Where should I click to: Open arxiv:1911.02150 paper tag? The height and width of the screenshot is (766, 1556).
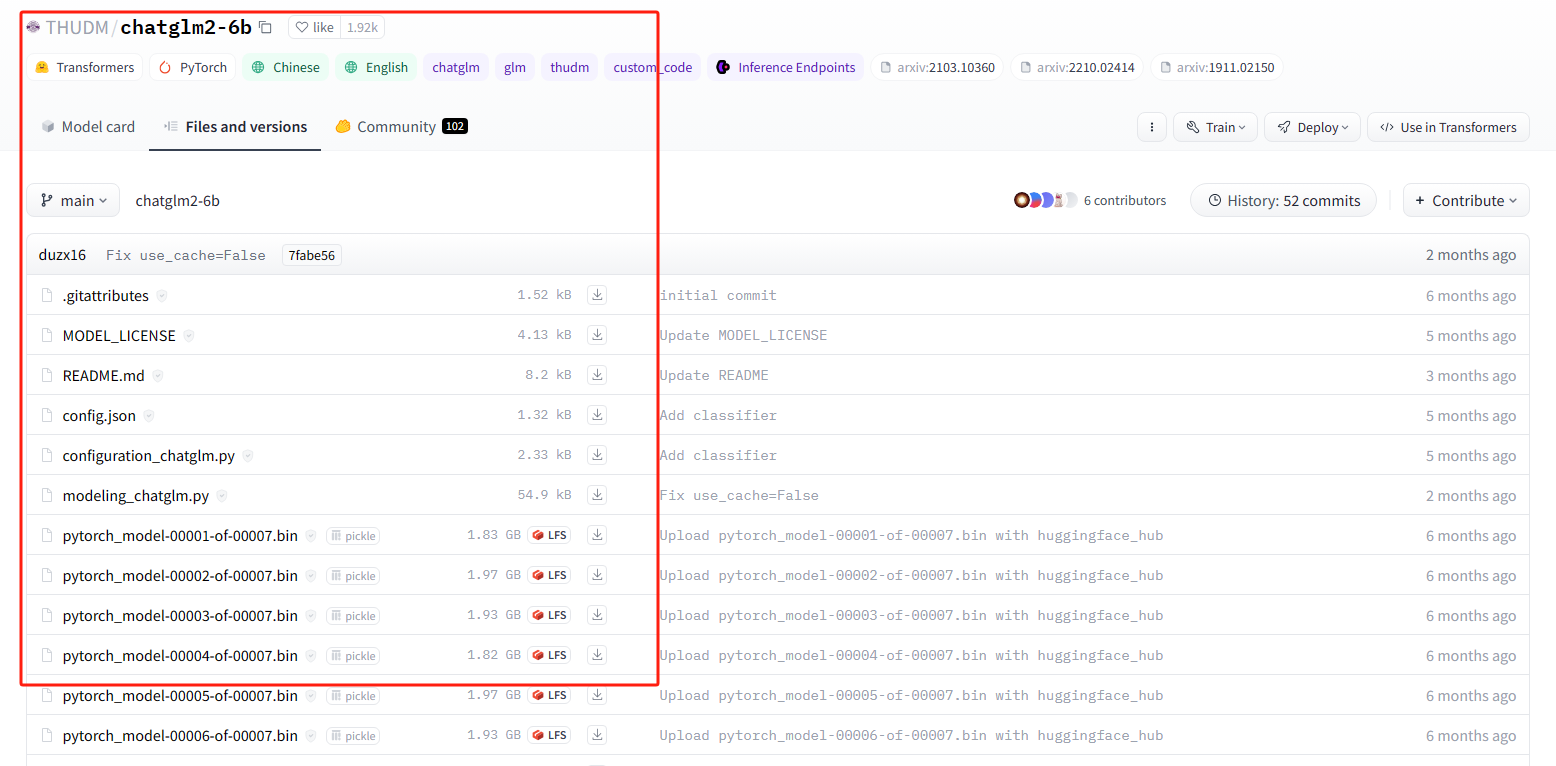coord(1216,67)
